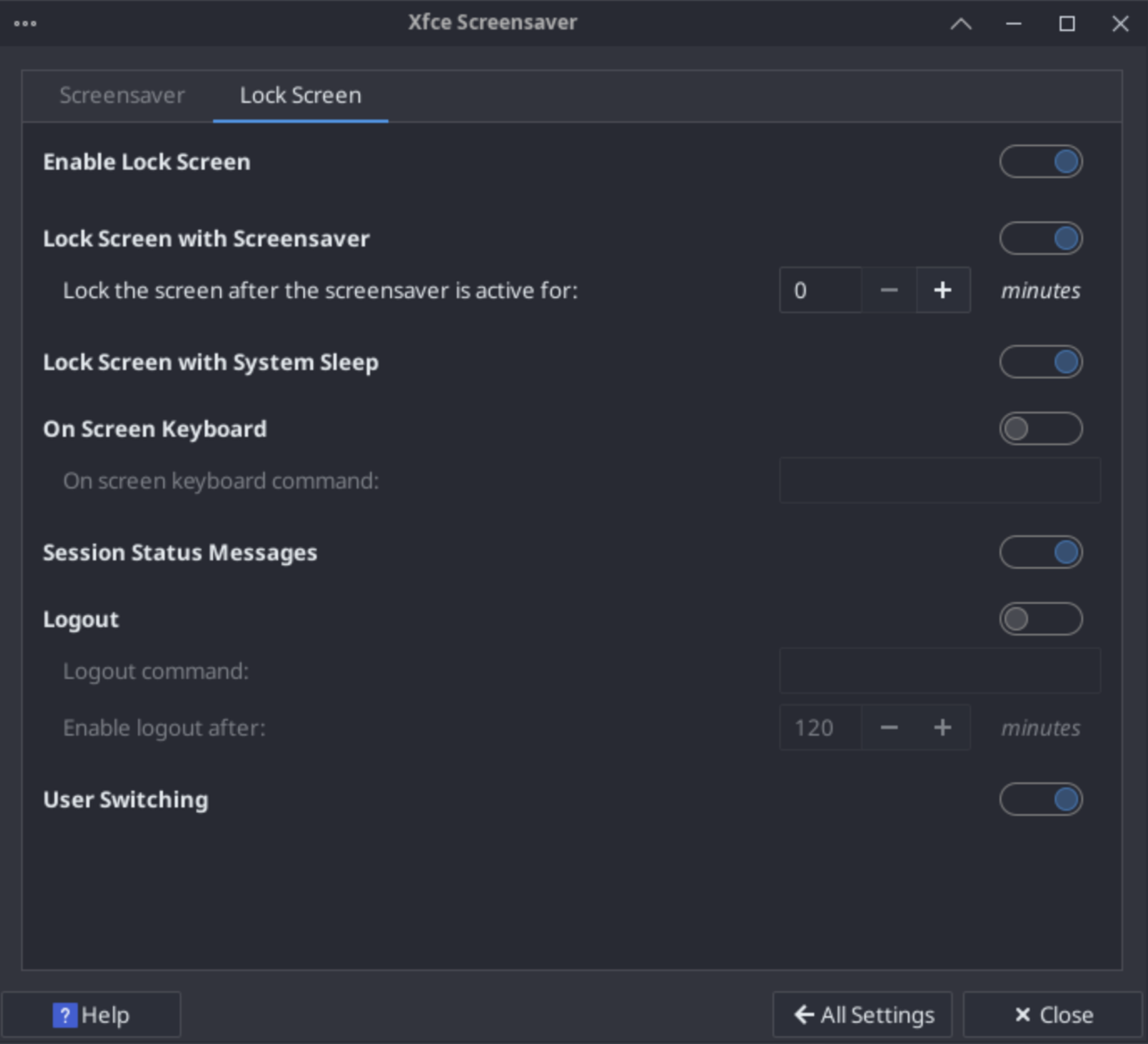
Task: Maximize the Xfce Screensaver window
Action: 1067,24
